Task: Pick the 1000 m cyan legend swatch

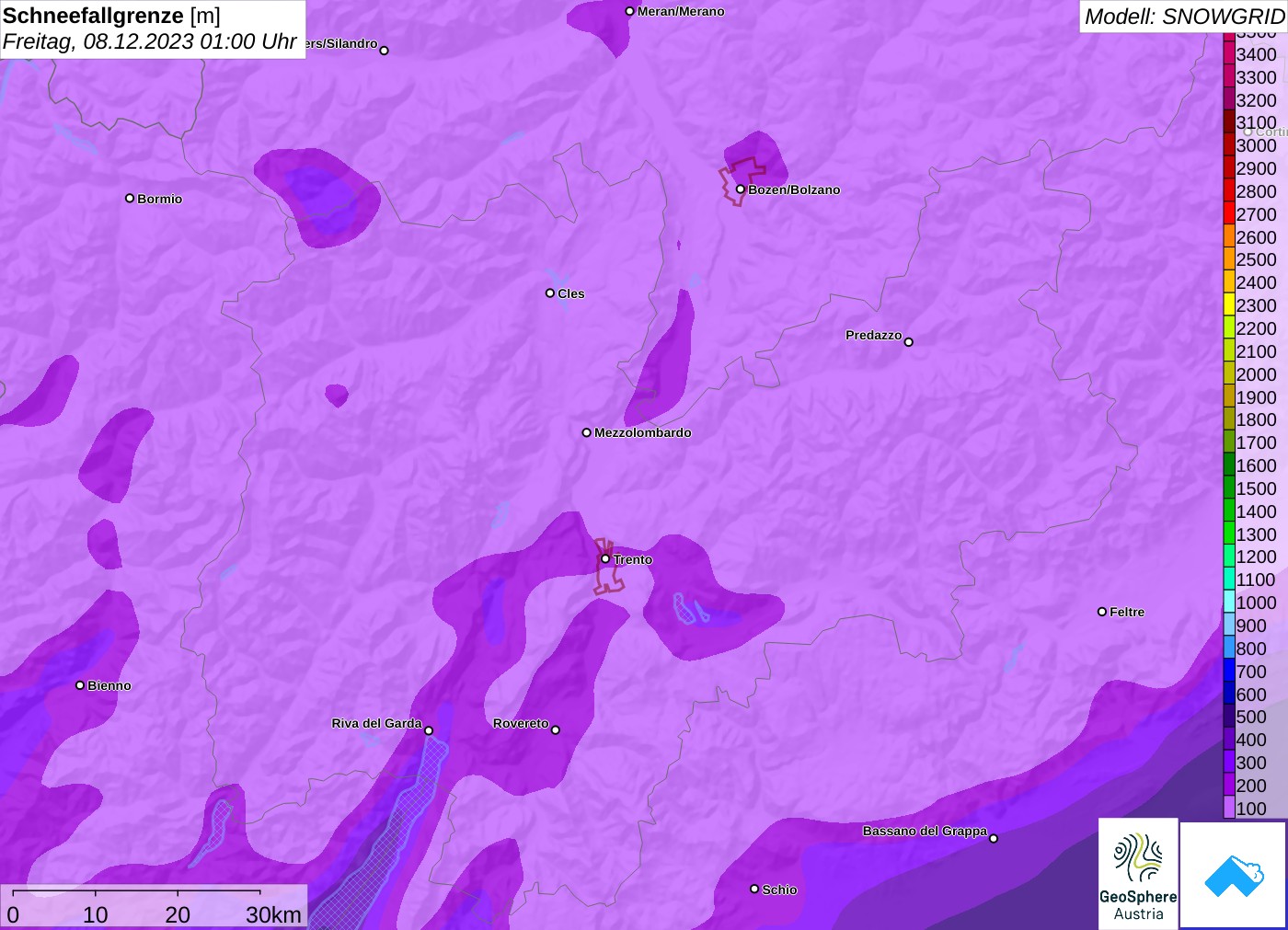Action: point(1229,603)
